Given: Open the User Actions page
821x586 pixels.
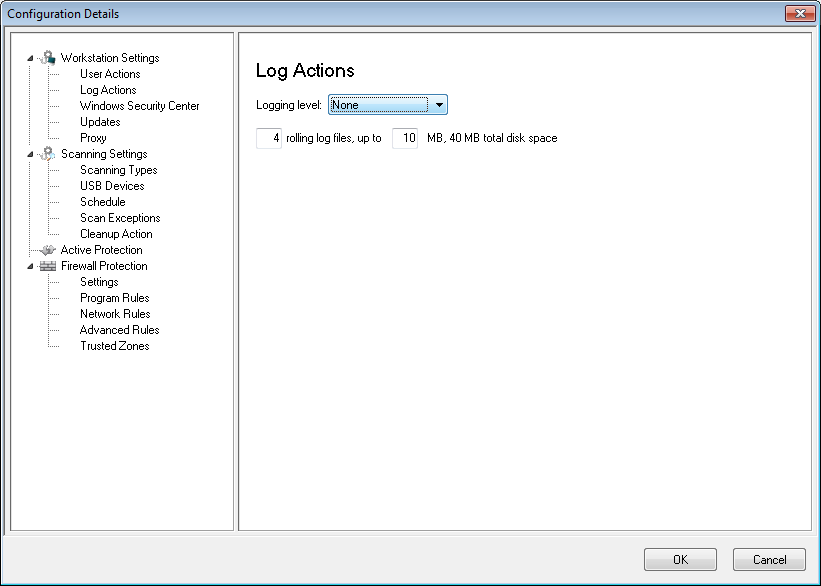Looking at the screenshot, I should tap(110, 74).
